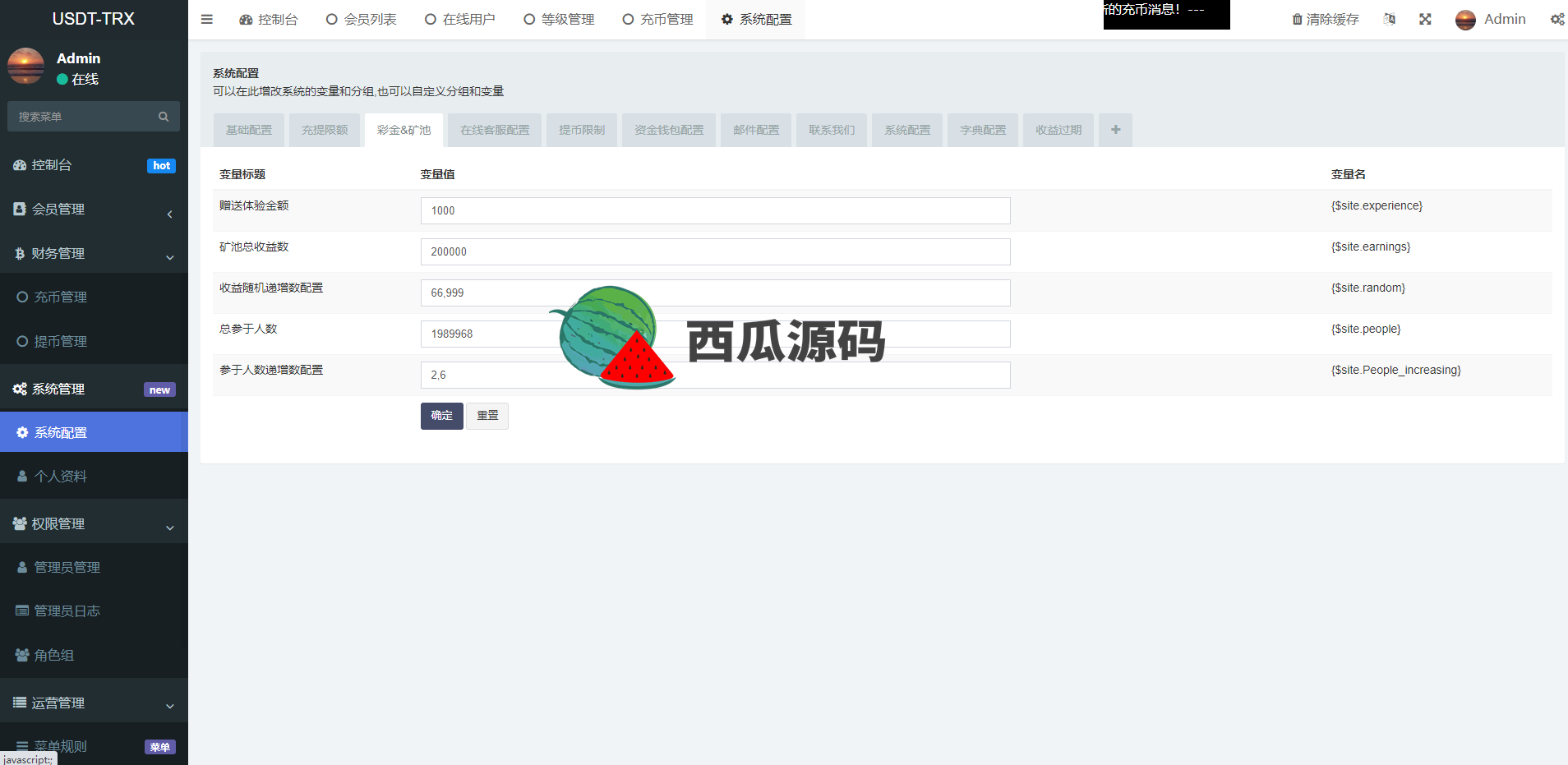Click the 赠送体验金额 value field
Screen dimensions: 1568x765
pyautogui.click(x=715, y=210)
